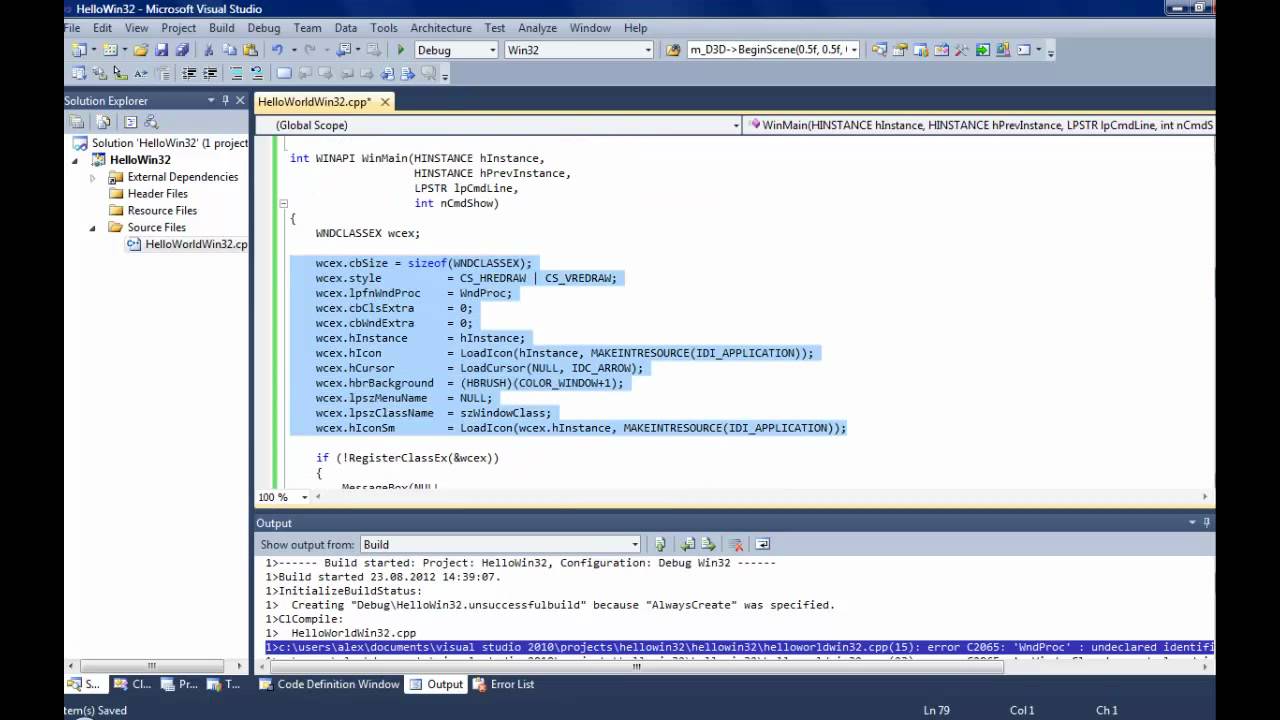Open the Build menu

221,28
